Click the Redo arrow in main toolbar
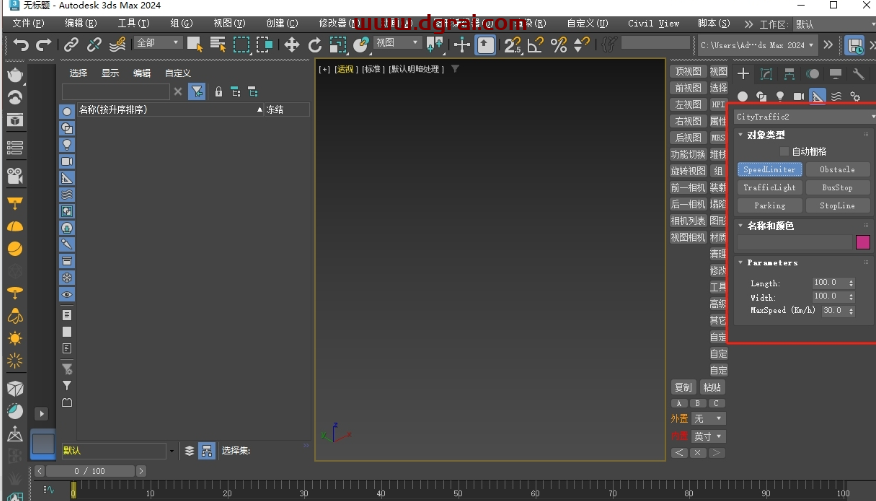 click(43, 45)
